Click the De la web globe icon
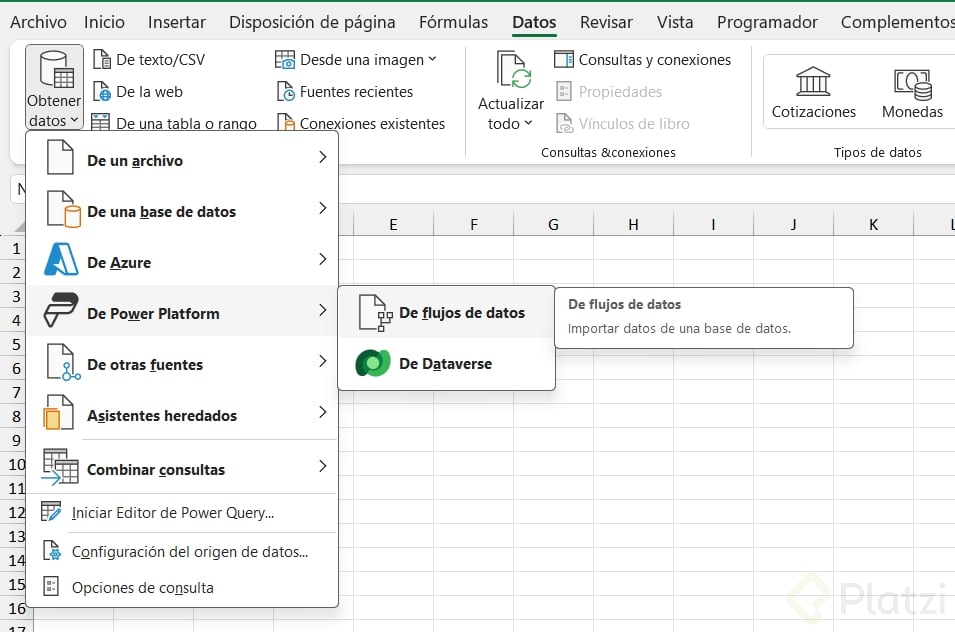Image resolution: width=955 pixels, height=632 pixels. tap(101, 92)
